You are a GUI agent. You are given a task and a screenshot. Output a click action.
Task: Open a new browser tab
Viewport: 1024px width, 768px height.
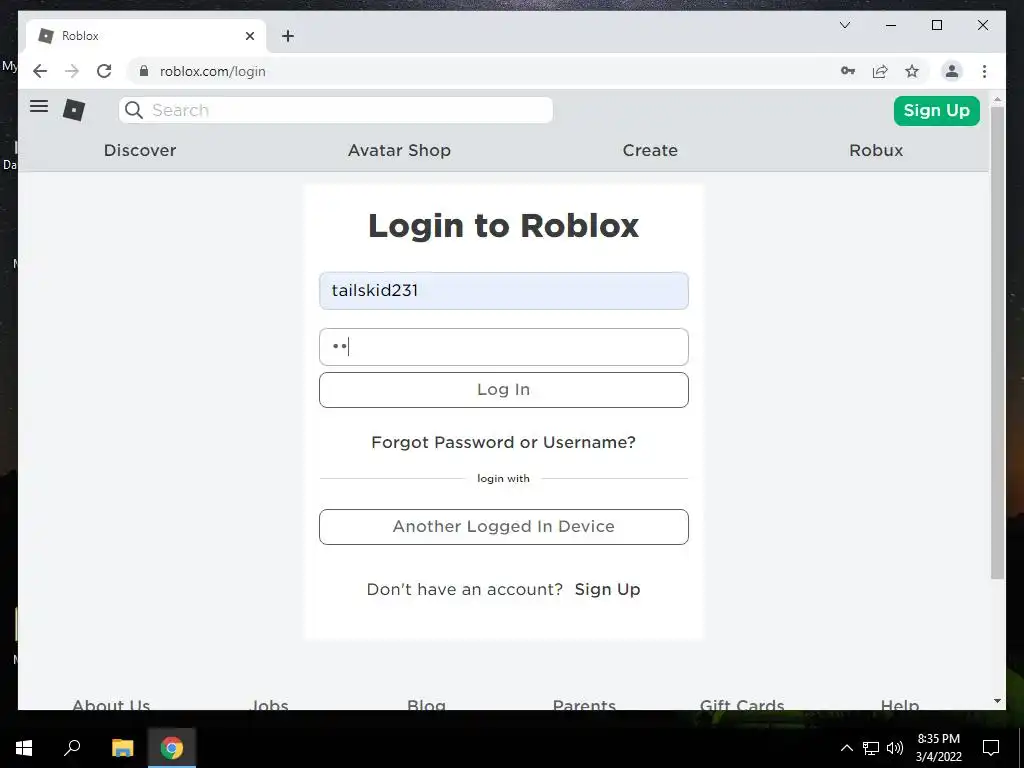tap(288, 36)
